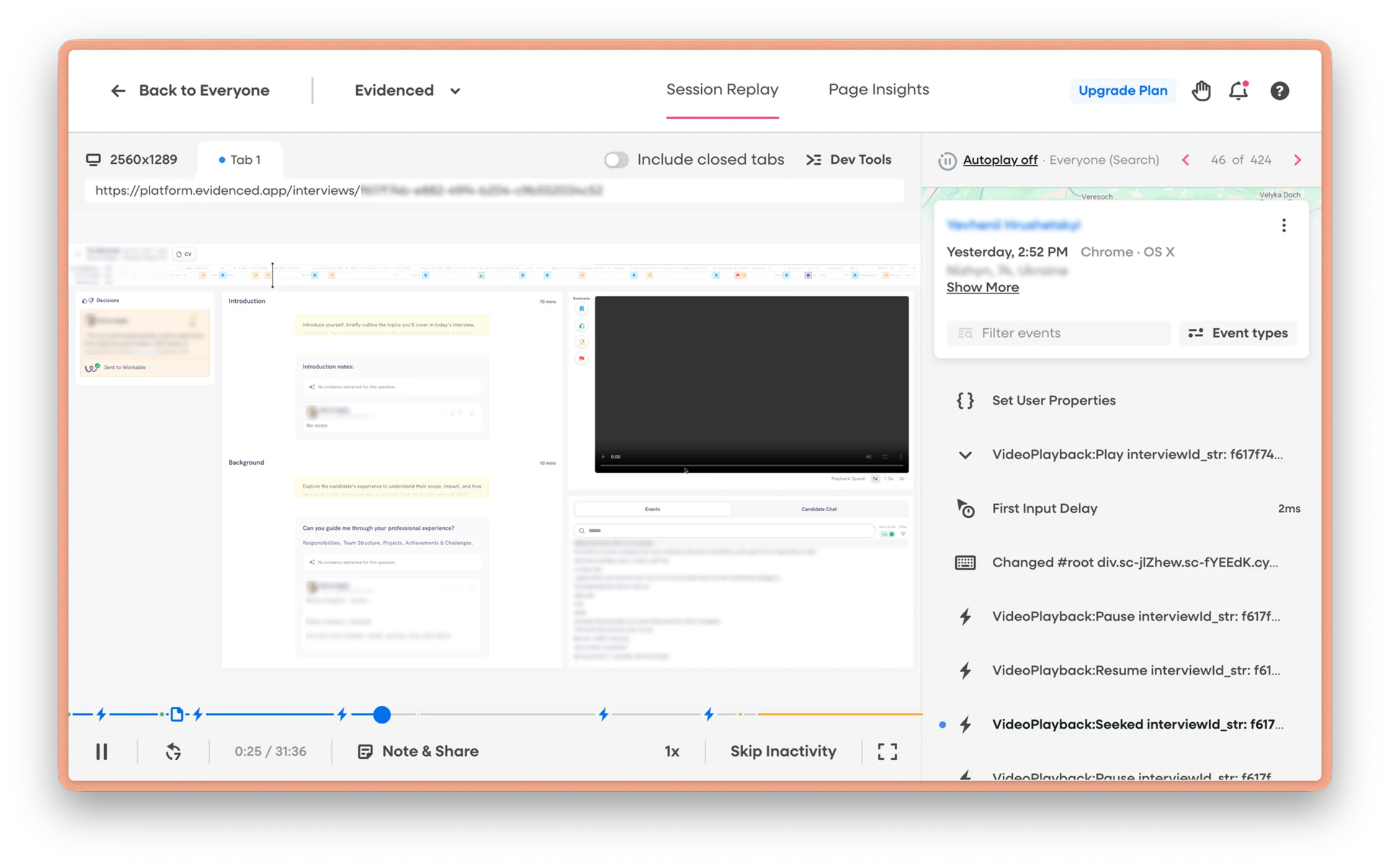
Task: Click the dark video player in the replay
Action: [751, 384]
